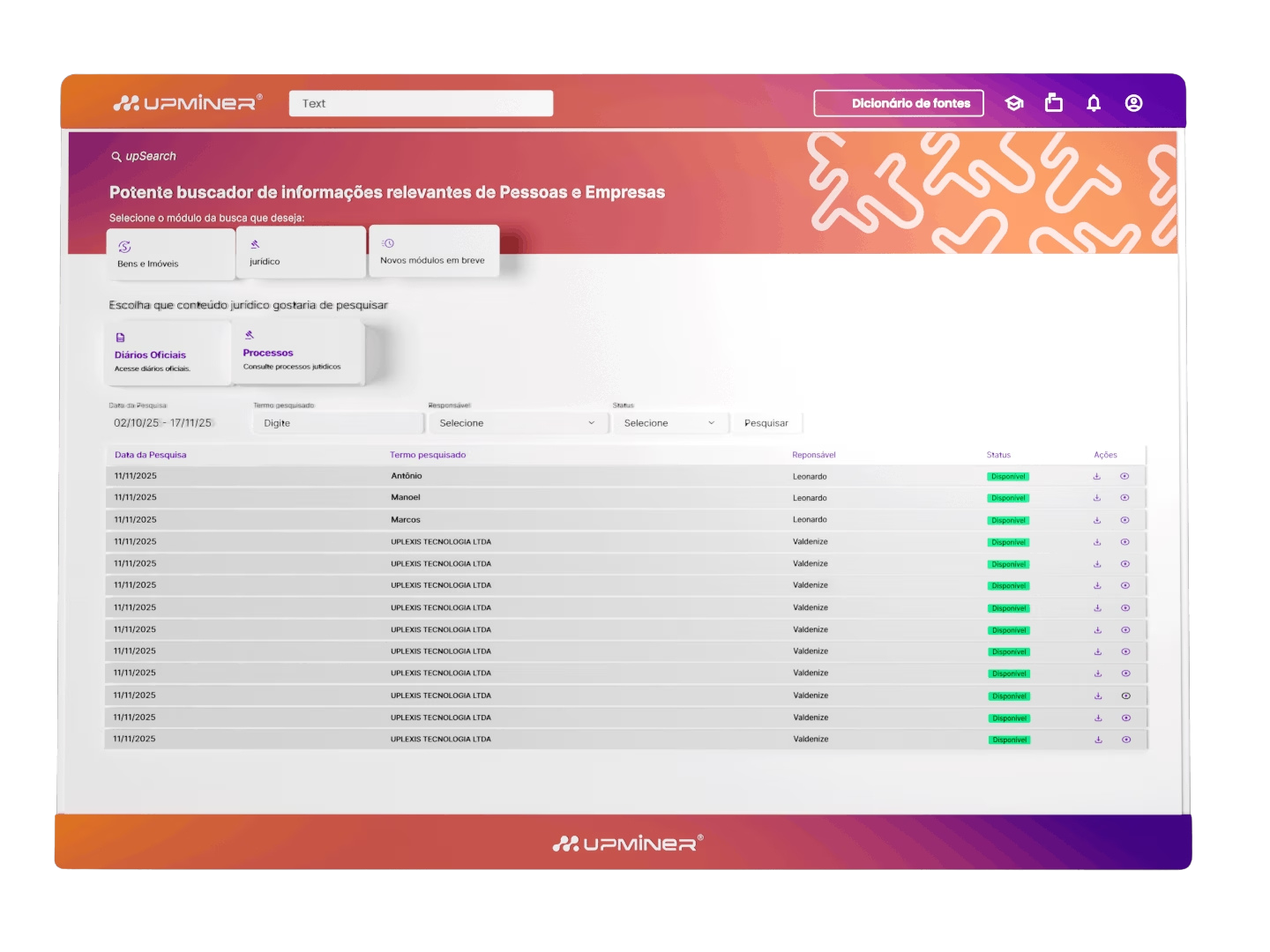Select the jurídico module tab
The image size is (1270, 952).
301,253
